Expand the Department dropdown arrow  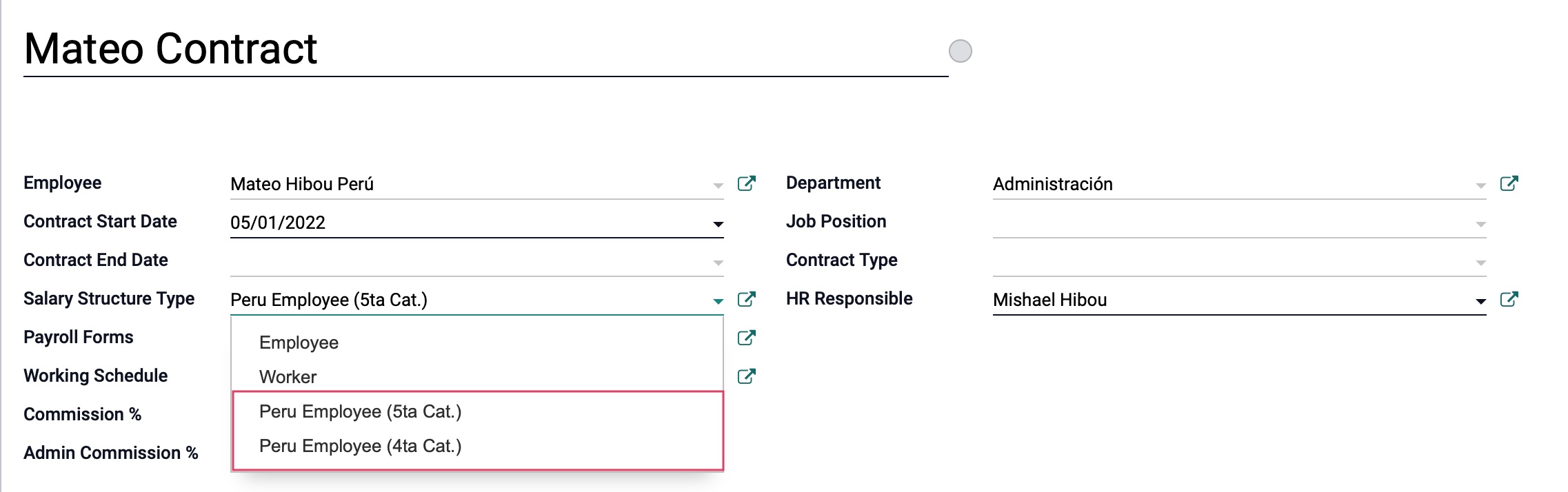[x=1480, y=185]
